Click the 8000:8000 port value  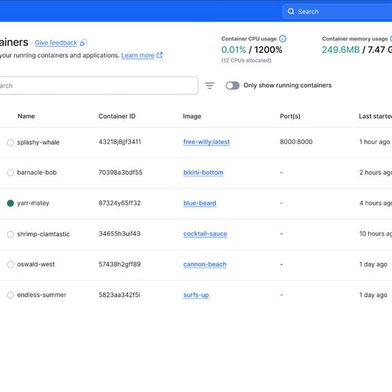pos(296,142)
